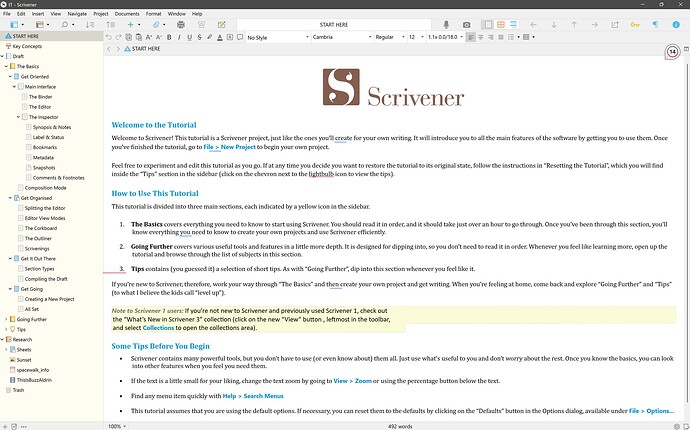Click the Print icon in toolbar
The width and height of the screenshot is (690, 430).
(x=180, y=25)
